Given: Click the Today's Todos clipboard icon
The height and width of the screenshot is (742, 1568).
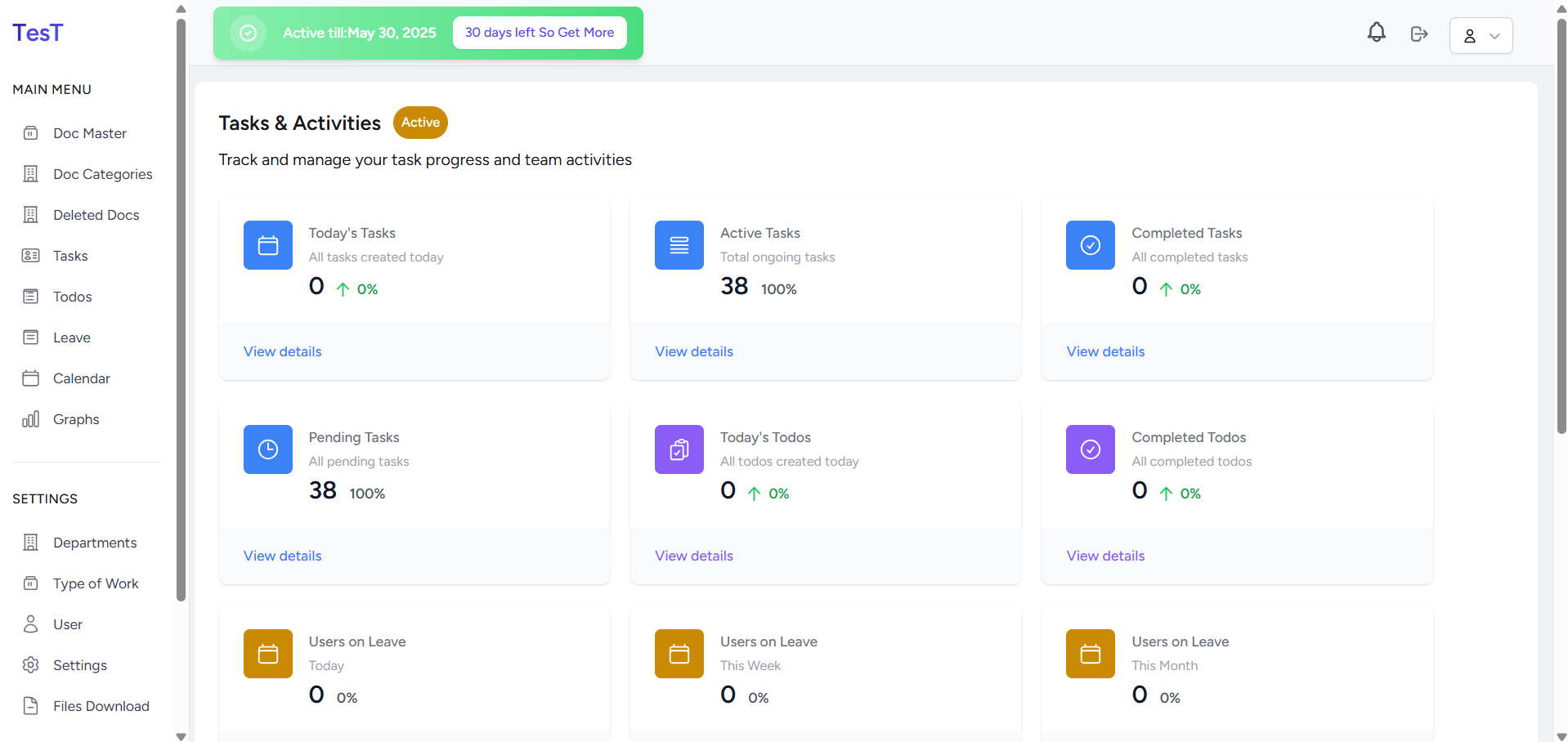Looking at the screenshot, I should coord(679,449).
